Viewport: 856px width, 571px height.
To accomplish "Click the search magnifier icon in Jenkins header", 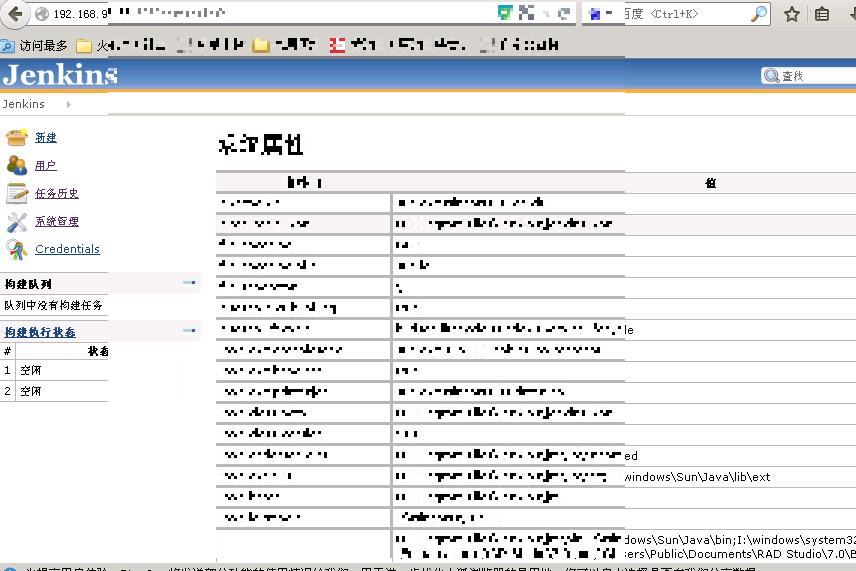I will click(x=771, y=76).
